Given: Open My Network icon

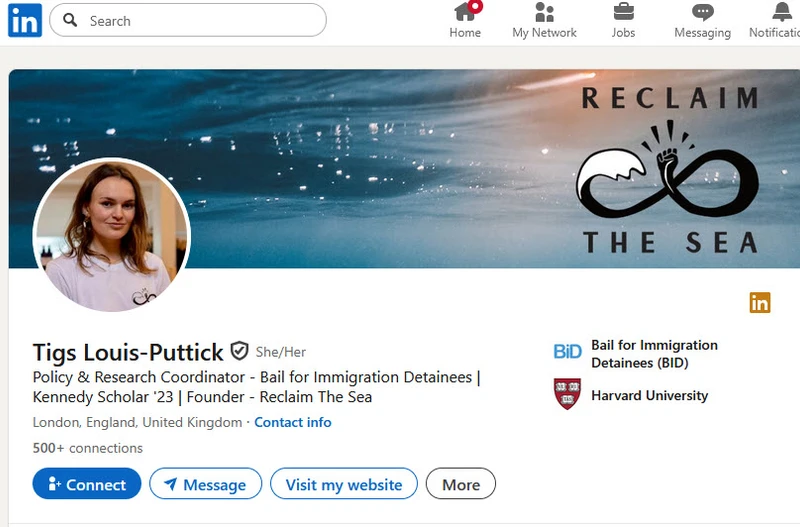Looking at the screenshot, I should point(544,13).
